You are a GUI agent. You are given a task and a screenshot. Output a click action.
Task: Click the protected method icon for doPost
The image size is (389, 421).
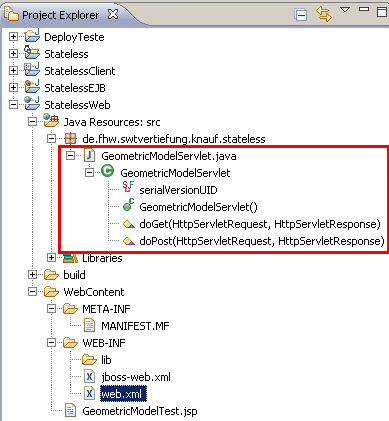click(129, 241)
